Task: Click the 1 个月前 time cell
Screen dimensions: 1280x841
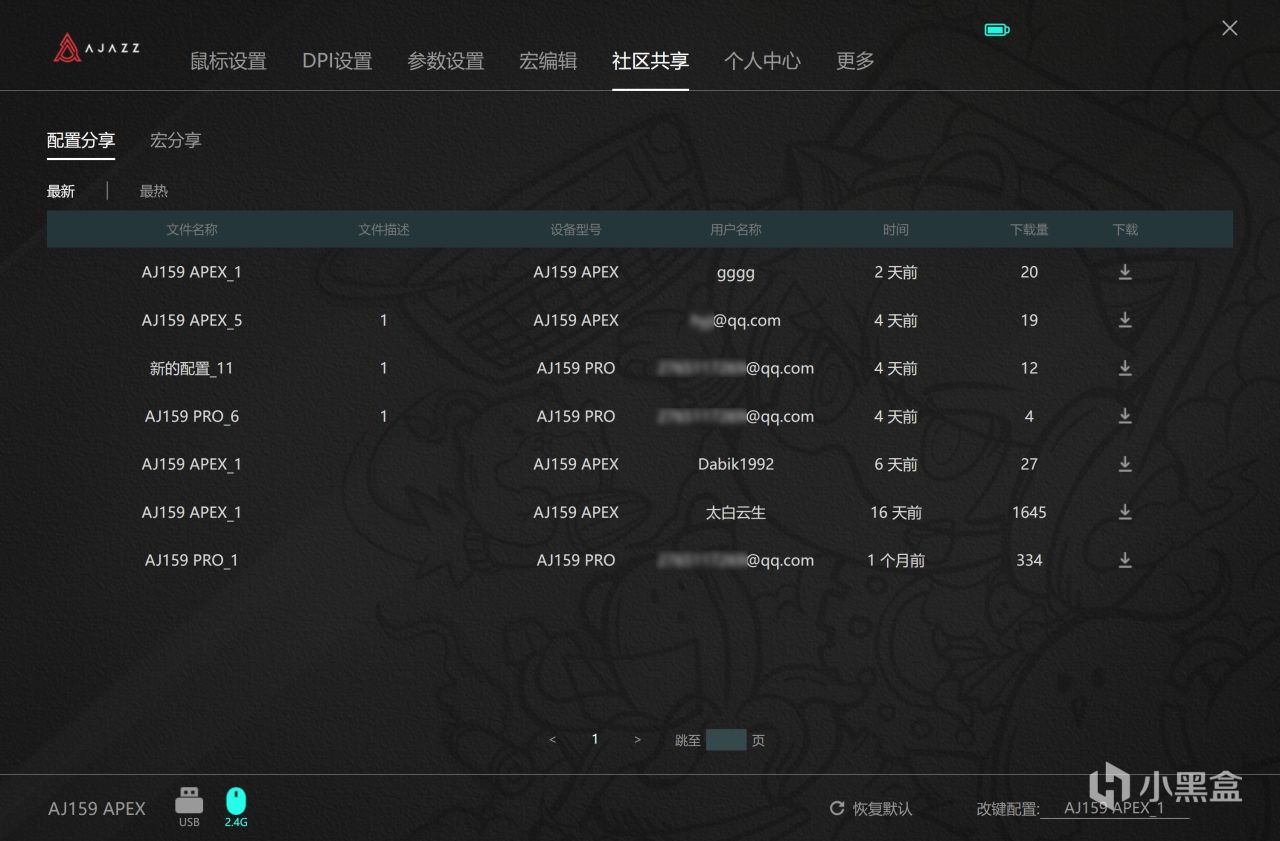Action: coord(896,560)
